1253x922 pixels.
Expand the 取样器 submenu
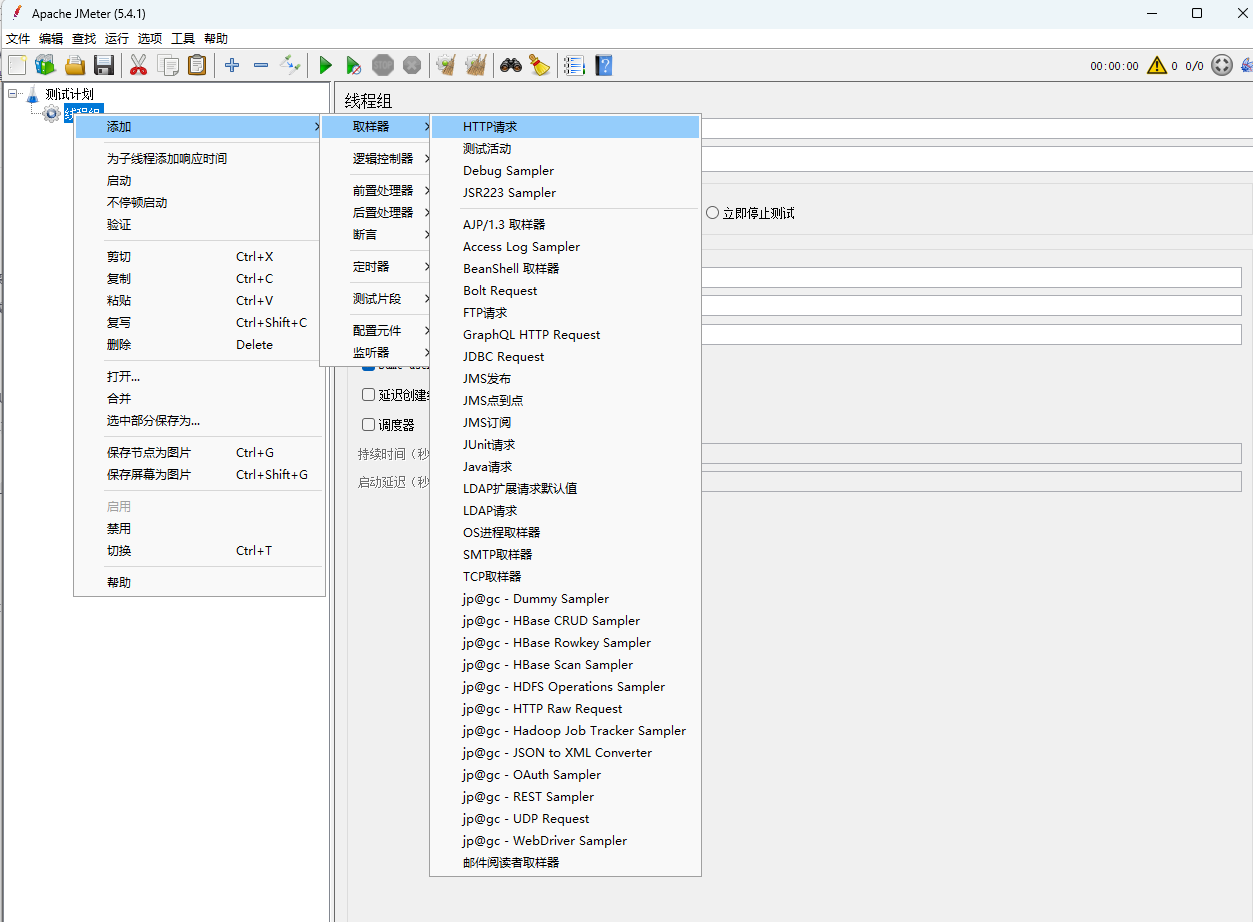[375, 126]
